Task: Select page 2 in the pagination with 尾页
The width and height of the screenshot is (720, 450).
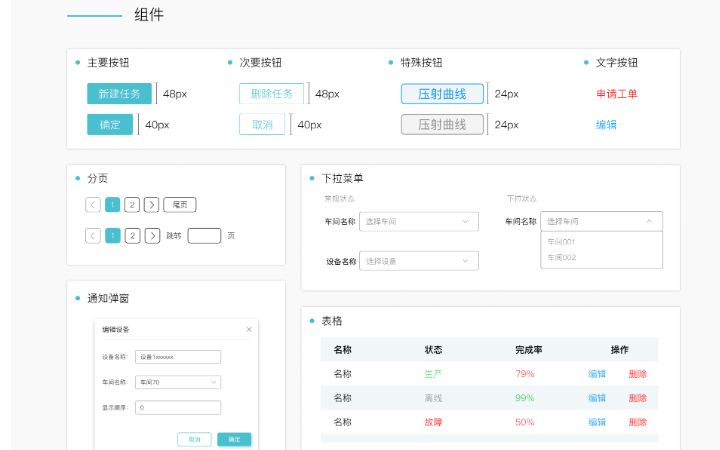Action: 132,205
